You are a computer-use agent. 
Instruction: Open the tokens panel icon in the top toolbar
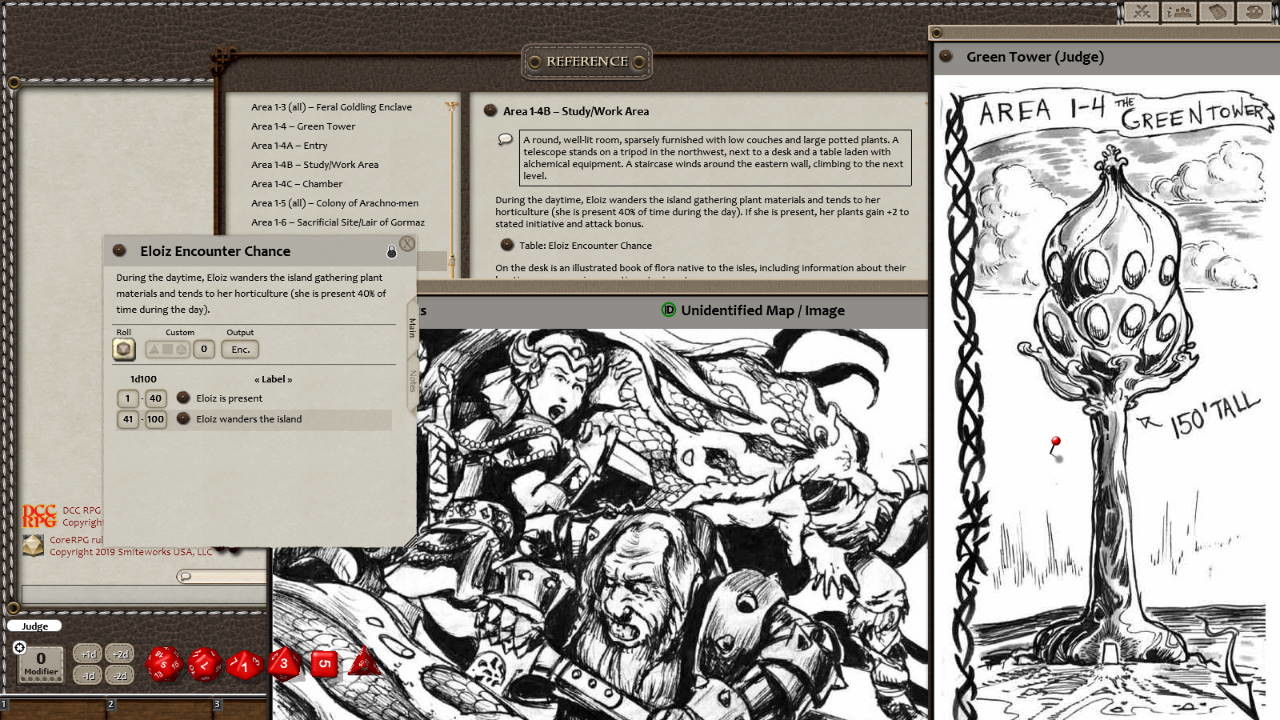1178,12
